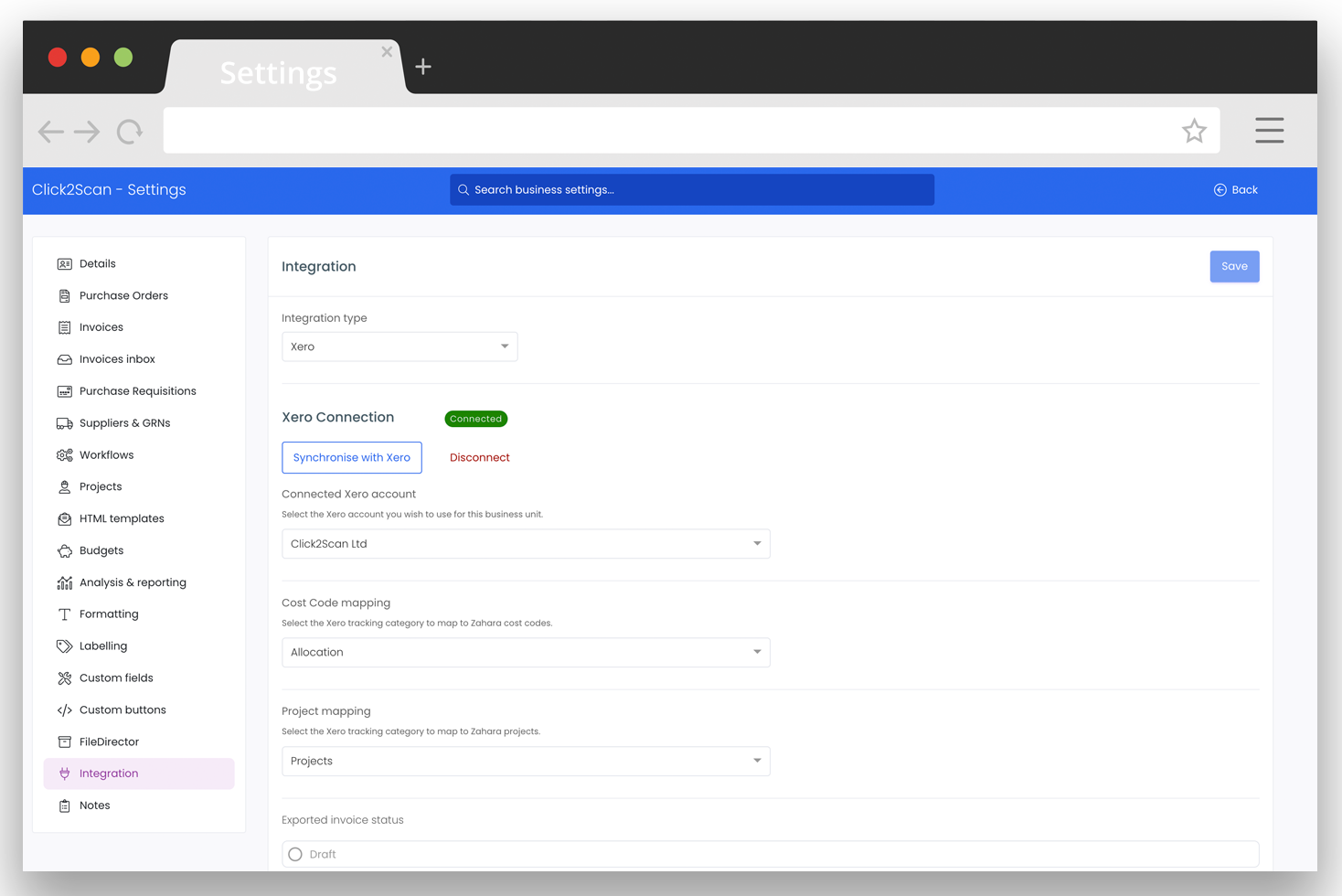Open the Cost Code mapping dropdown
Viewport: 1342px width, 896px height.
click(526, 652)
